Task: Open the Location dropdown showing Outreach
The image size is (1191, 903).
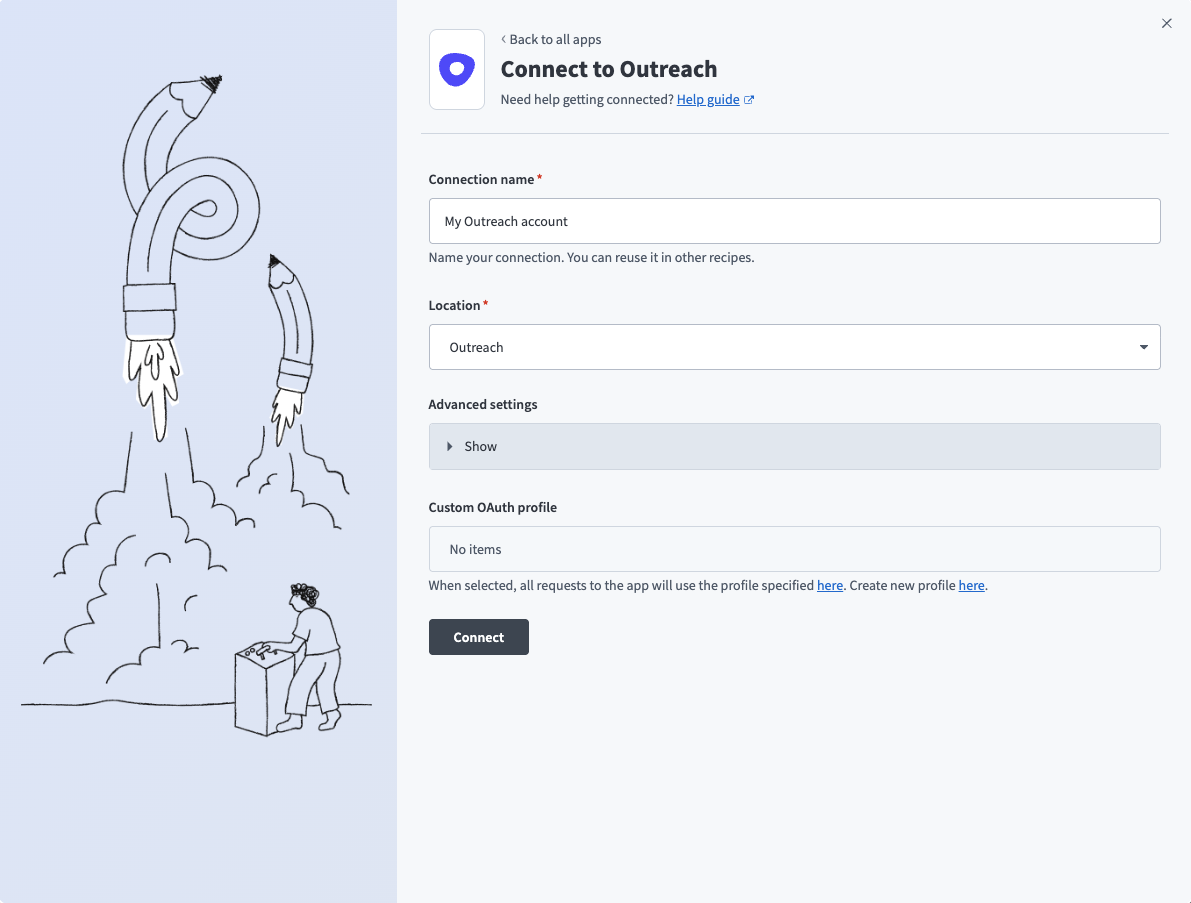Action: coord(794,347)
